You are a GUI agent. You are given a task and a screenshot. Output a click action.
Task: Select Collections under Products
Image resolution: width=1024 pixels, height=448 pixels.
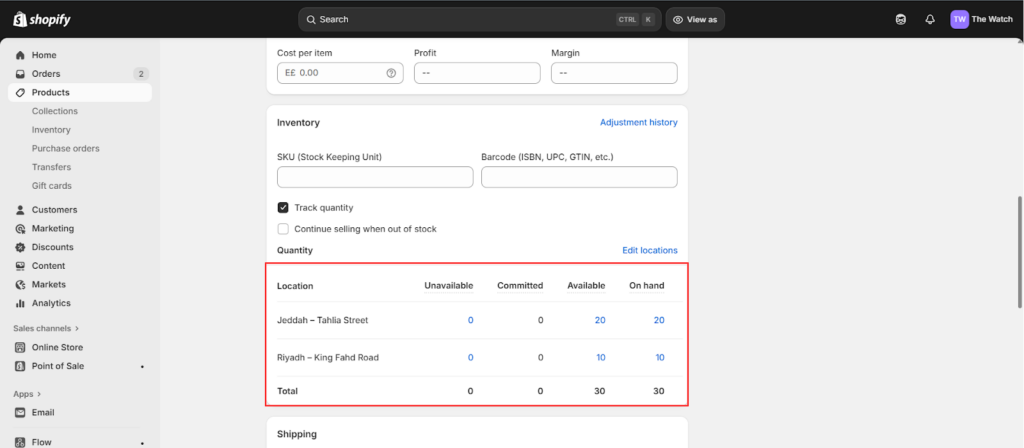[x=54, y=111]
